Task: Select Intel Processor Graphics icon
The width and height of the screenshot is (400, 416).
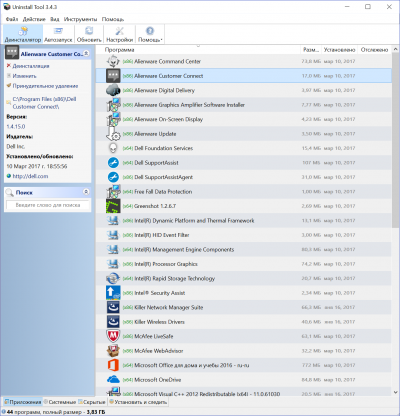Action: click(x=113, y=264)
